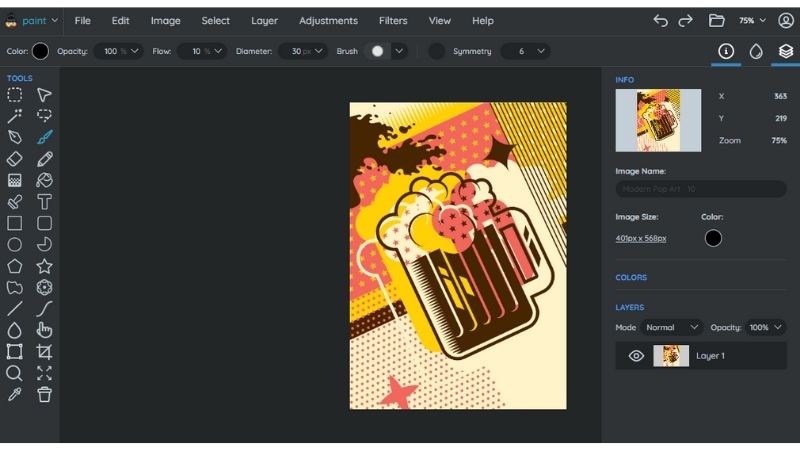Select the Blur droplet tool
800x450 pixels.
(14, 331)
